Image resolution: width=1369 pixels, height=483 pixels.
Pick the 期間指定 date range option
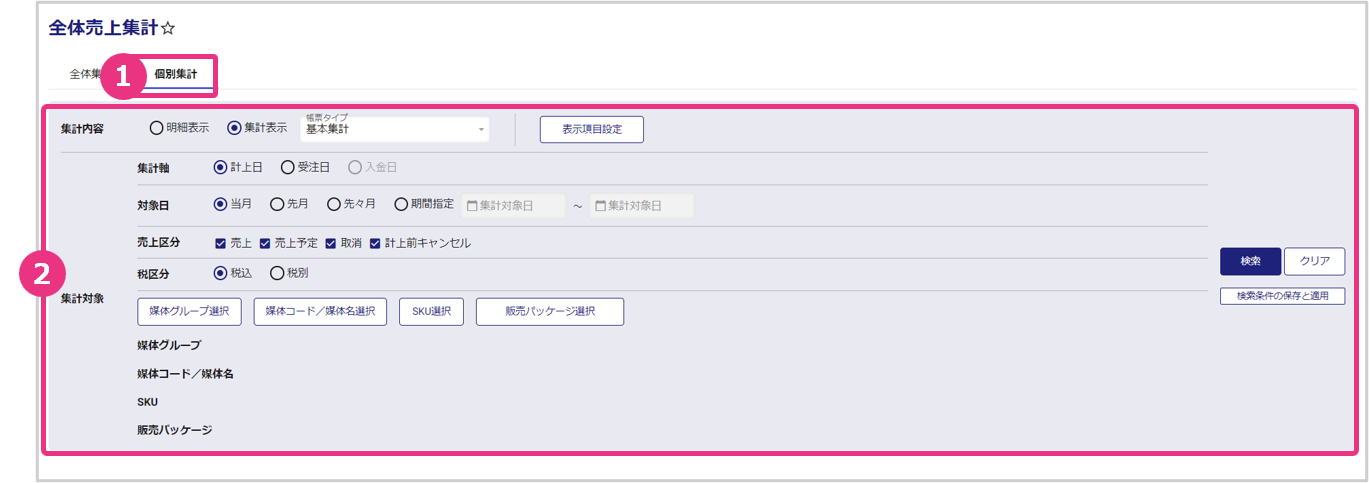coord(402,204)
